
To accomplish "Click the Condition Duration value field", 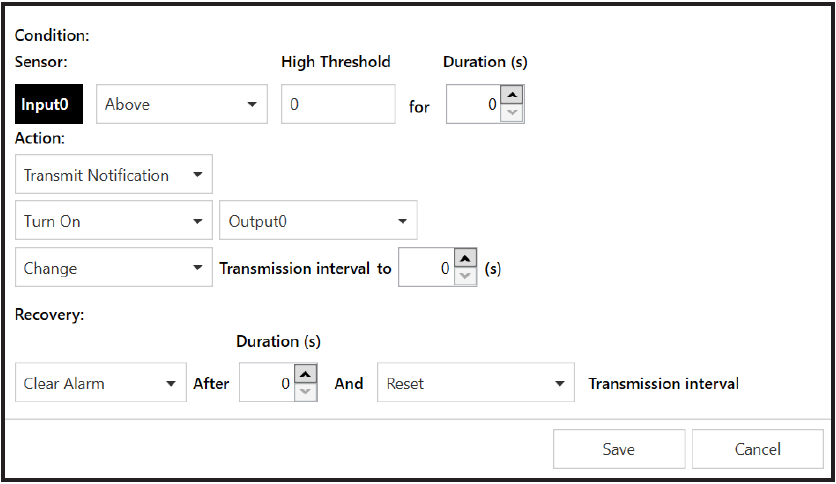I will [473, 104].
